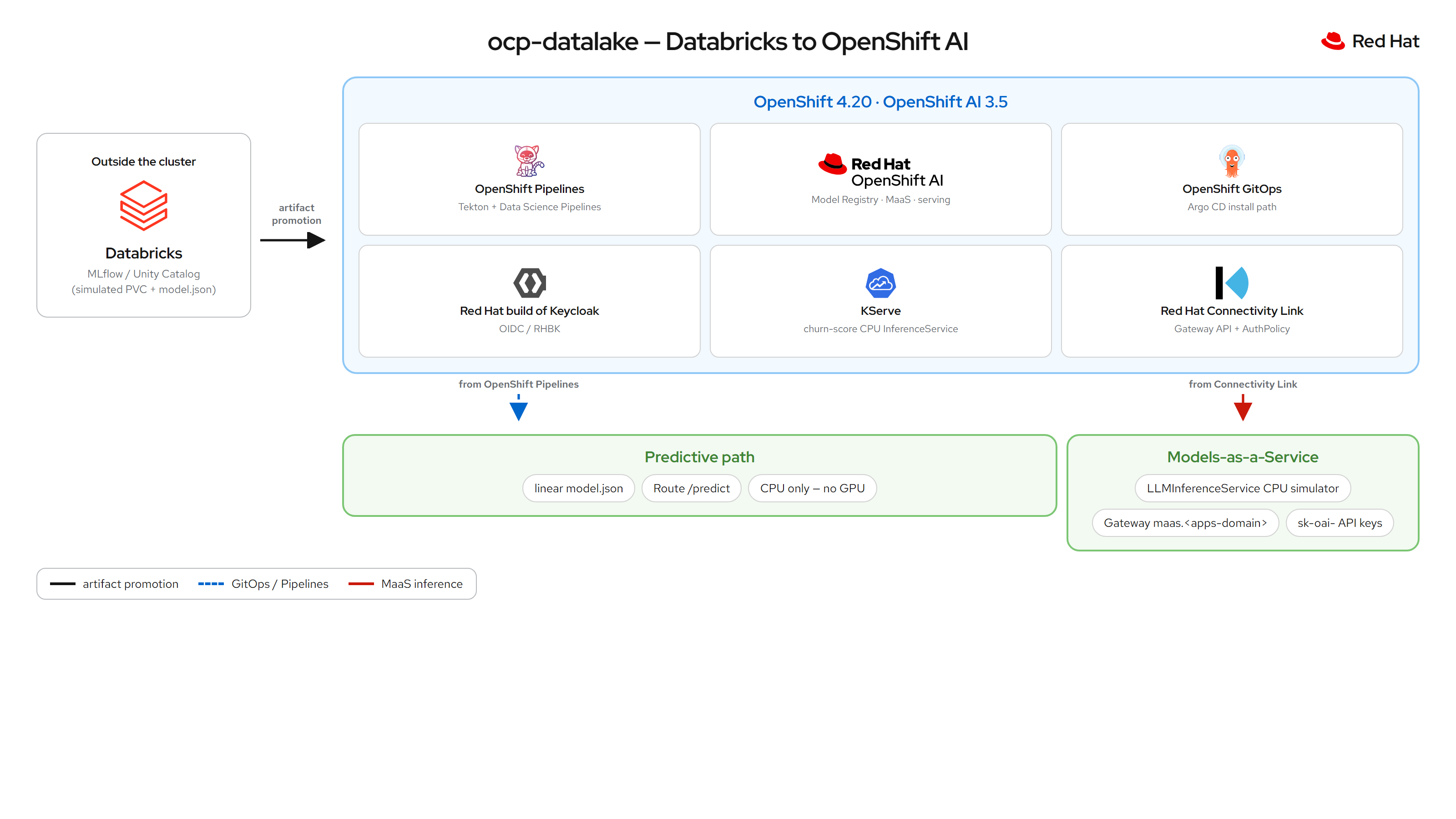
Task: Select the 'Route /predict' pill
Action: (x=691, y=488)
